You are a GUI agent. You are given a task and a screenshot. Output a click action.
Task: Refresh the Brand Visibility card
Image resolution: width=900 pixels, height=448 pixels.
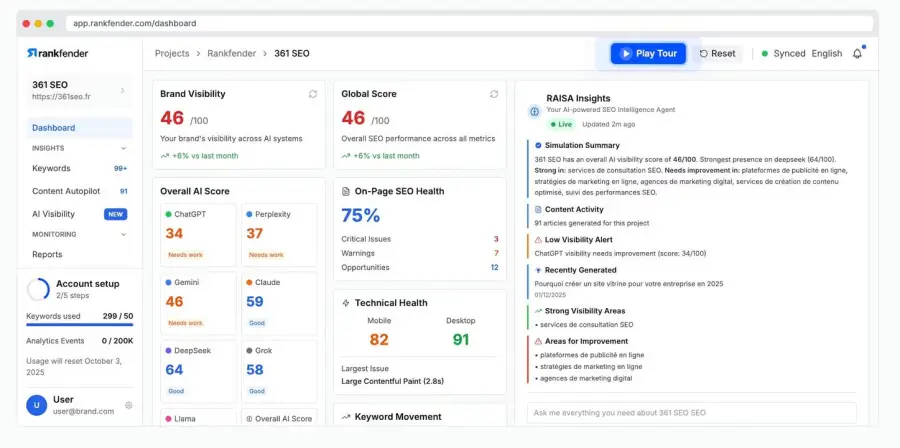point(313,94)
